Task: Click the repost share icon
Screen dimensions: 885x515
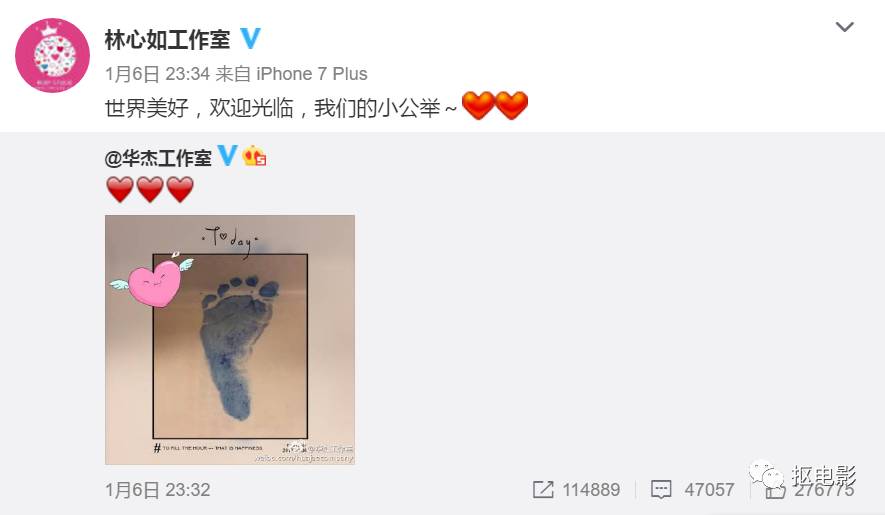Action: point(543,490)
